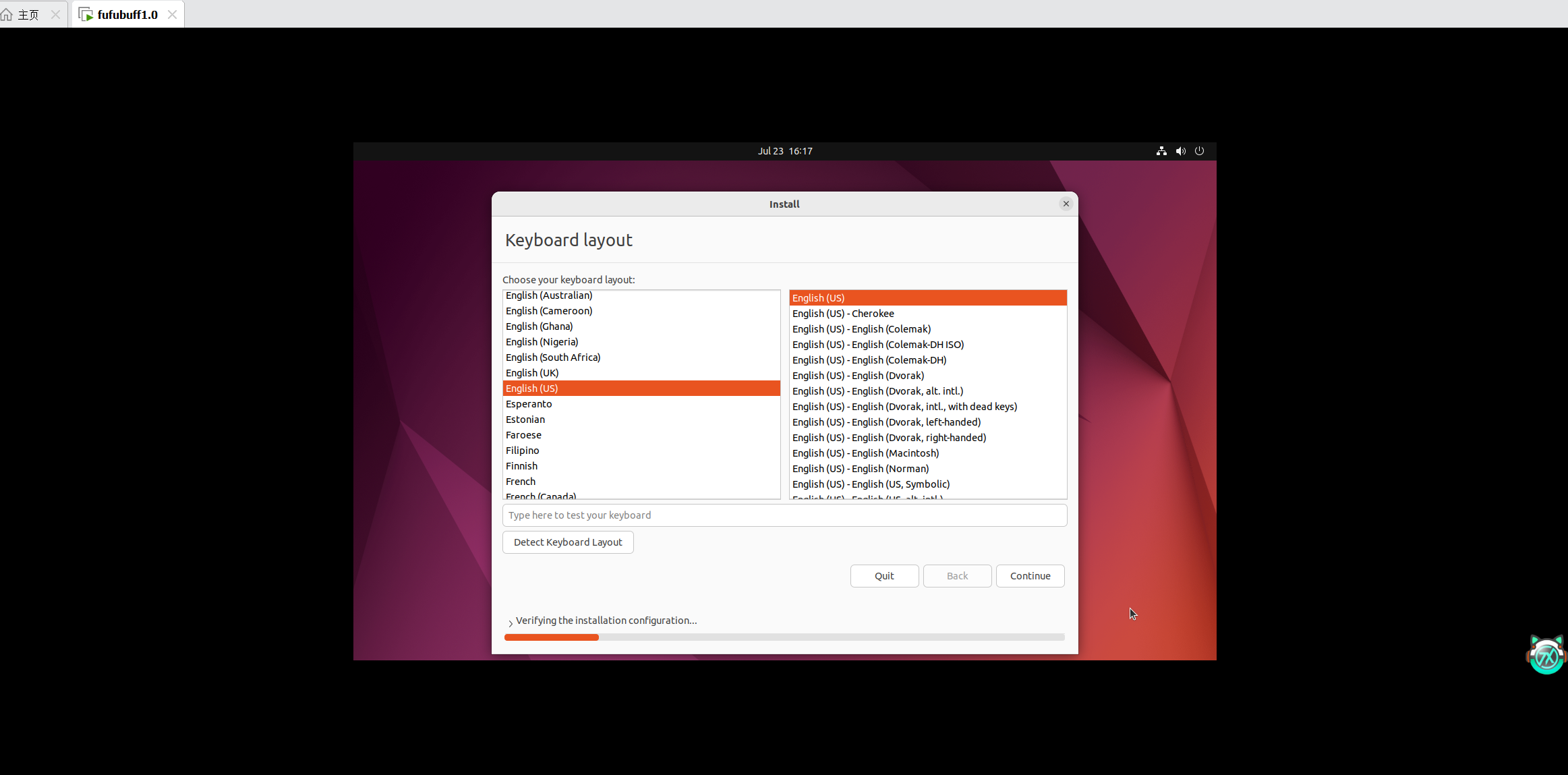Click the Quit button
This screenshot has height=775, width=1568.
click(884, 576)
